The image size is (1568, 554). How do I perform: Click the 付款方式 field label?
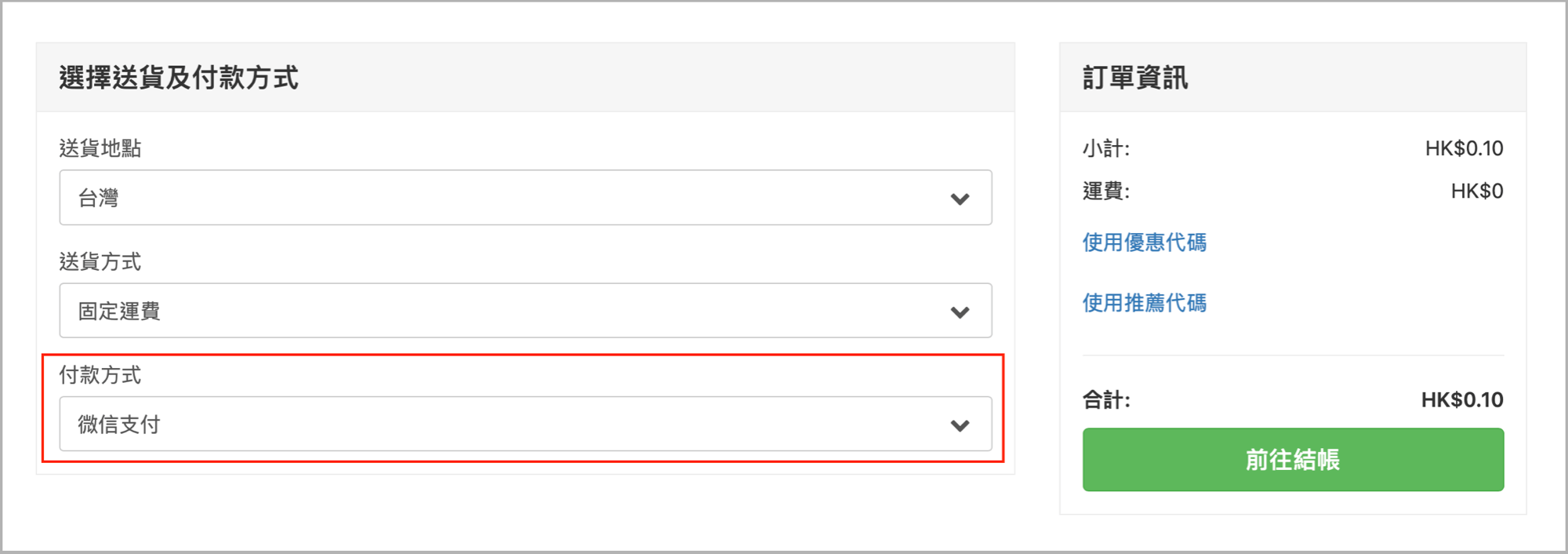coord(100,375)
